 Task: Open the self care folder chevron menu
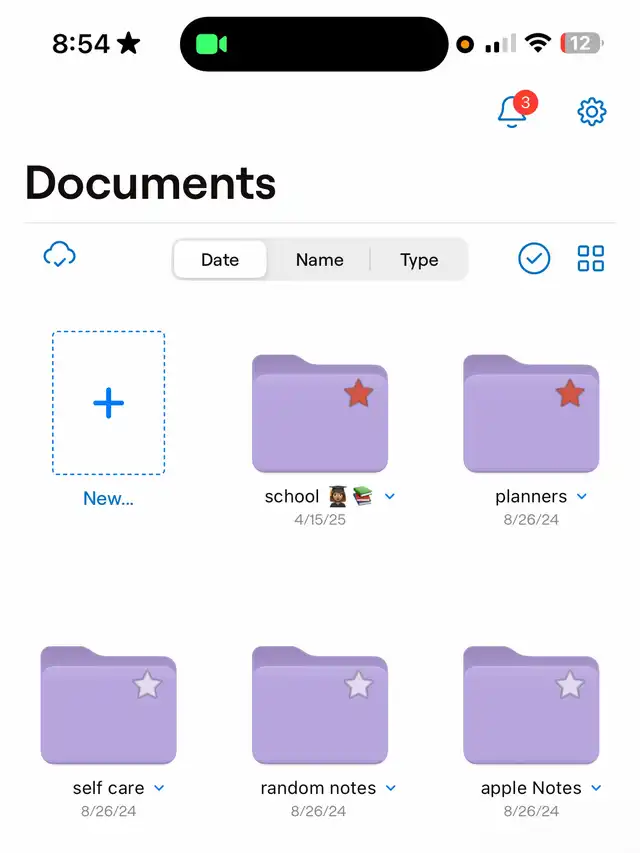(x=159, y=788)
